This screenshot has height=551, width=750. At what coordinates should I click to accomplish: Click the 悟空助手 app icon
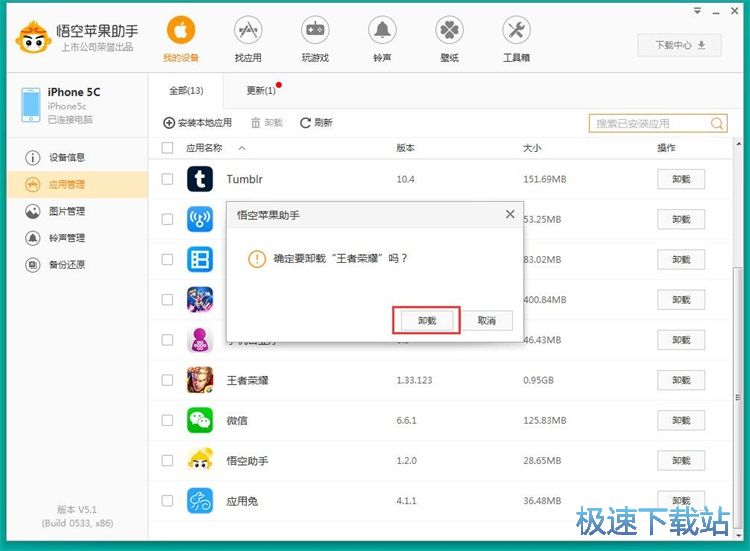[x=200, y=460]
